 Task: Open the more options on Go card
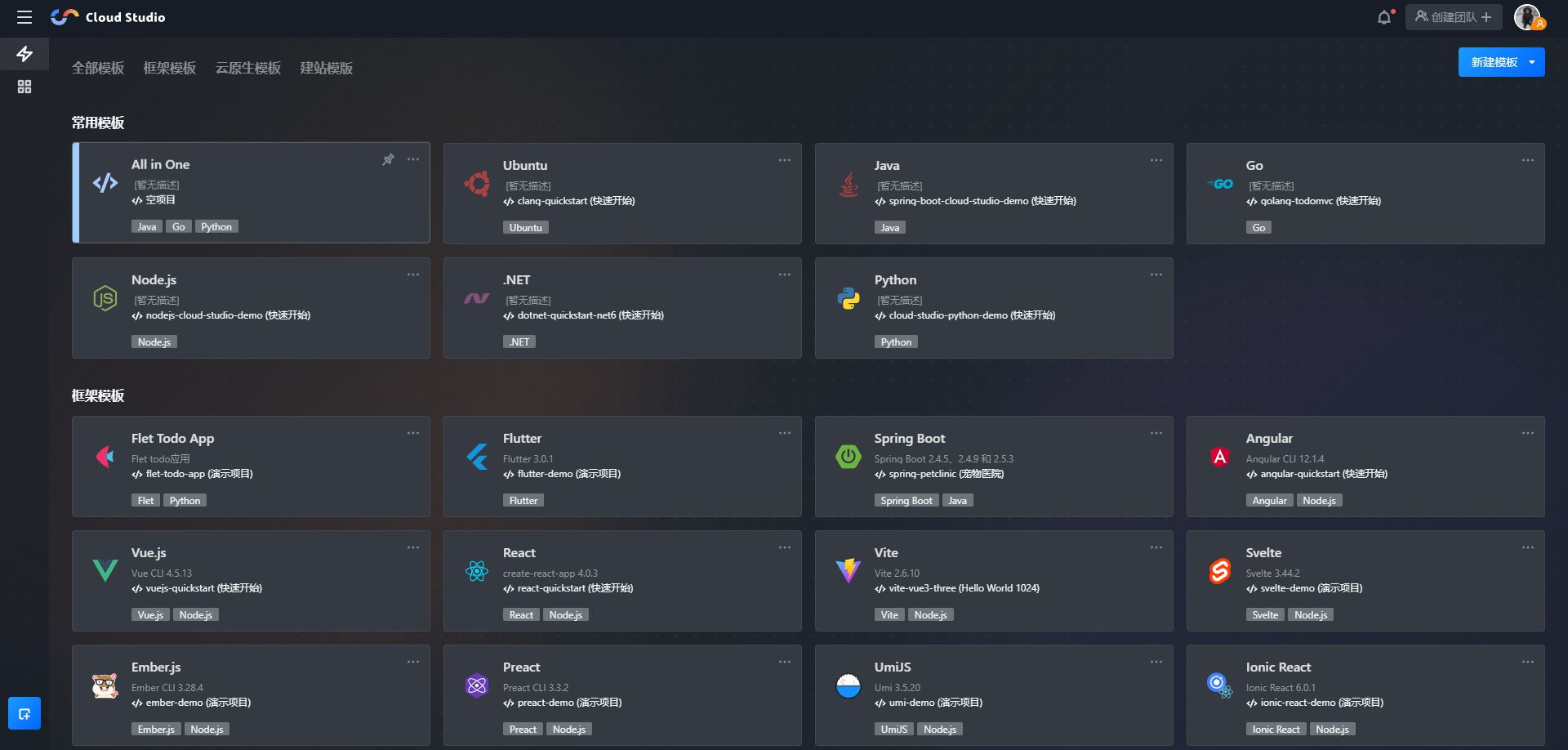point(1528,160)
